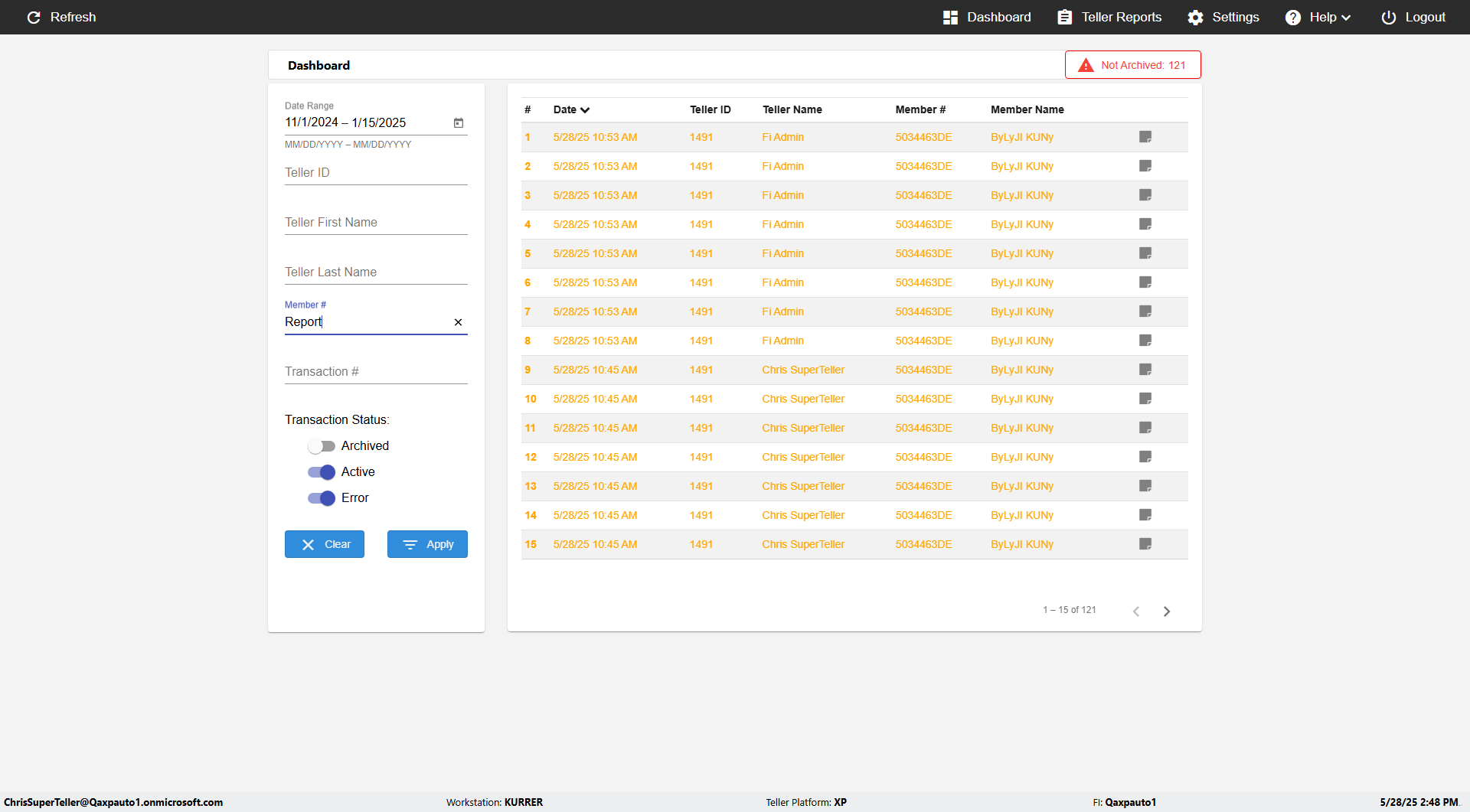Click the Not Archived: 121 alert
Image resolution: width=1470 pixels, height=812 pixels.
pyautogui.click(x=1132, y=65)
